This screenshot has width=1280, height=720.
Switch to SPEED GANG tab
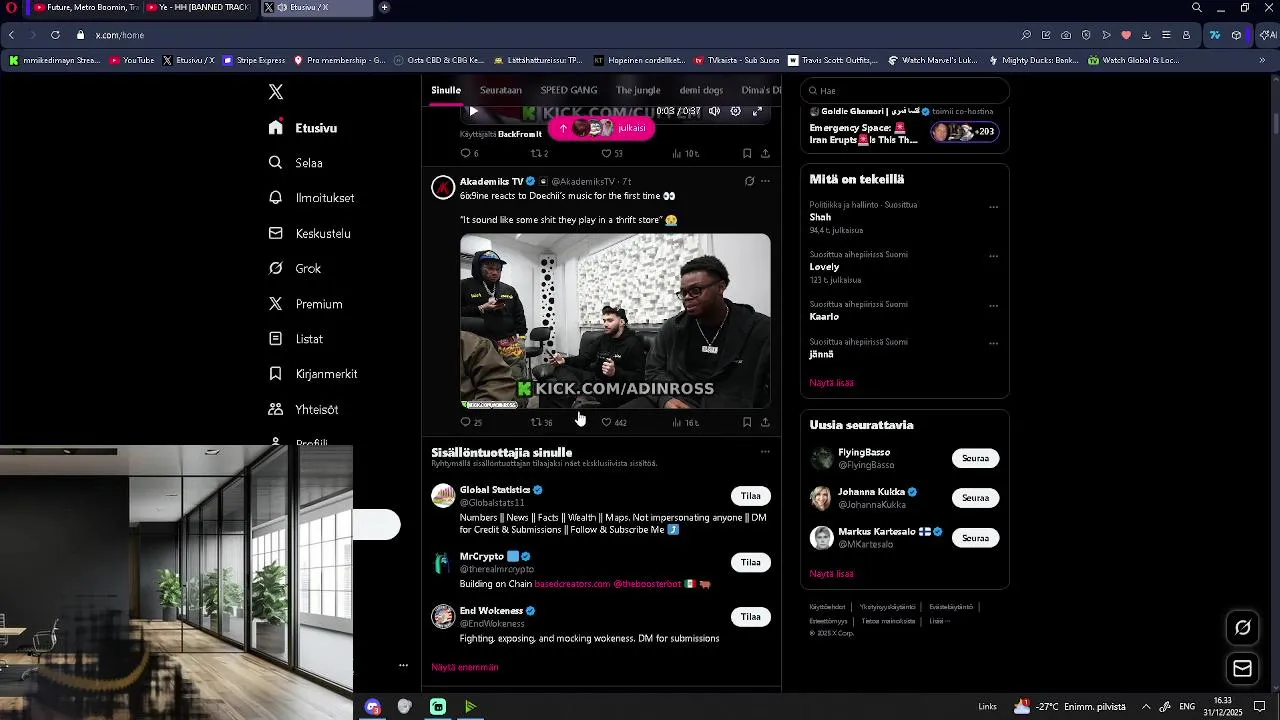(x=569, y=90)
